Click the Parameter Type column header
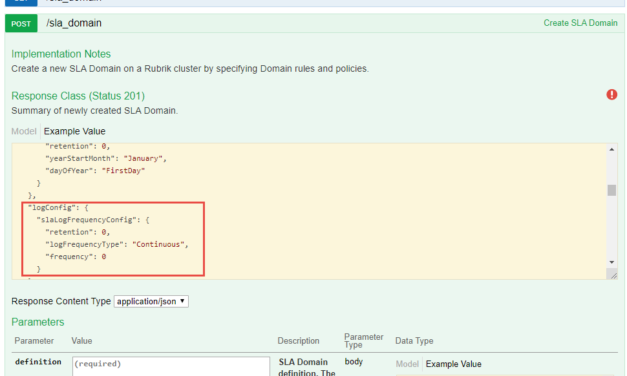The image size is (627, 376). (x=363, y=341)
